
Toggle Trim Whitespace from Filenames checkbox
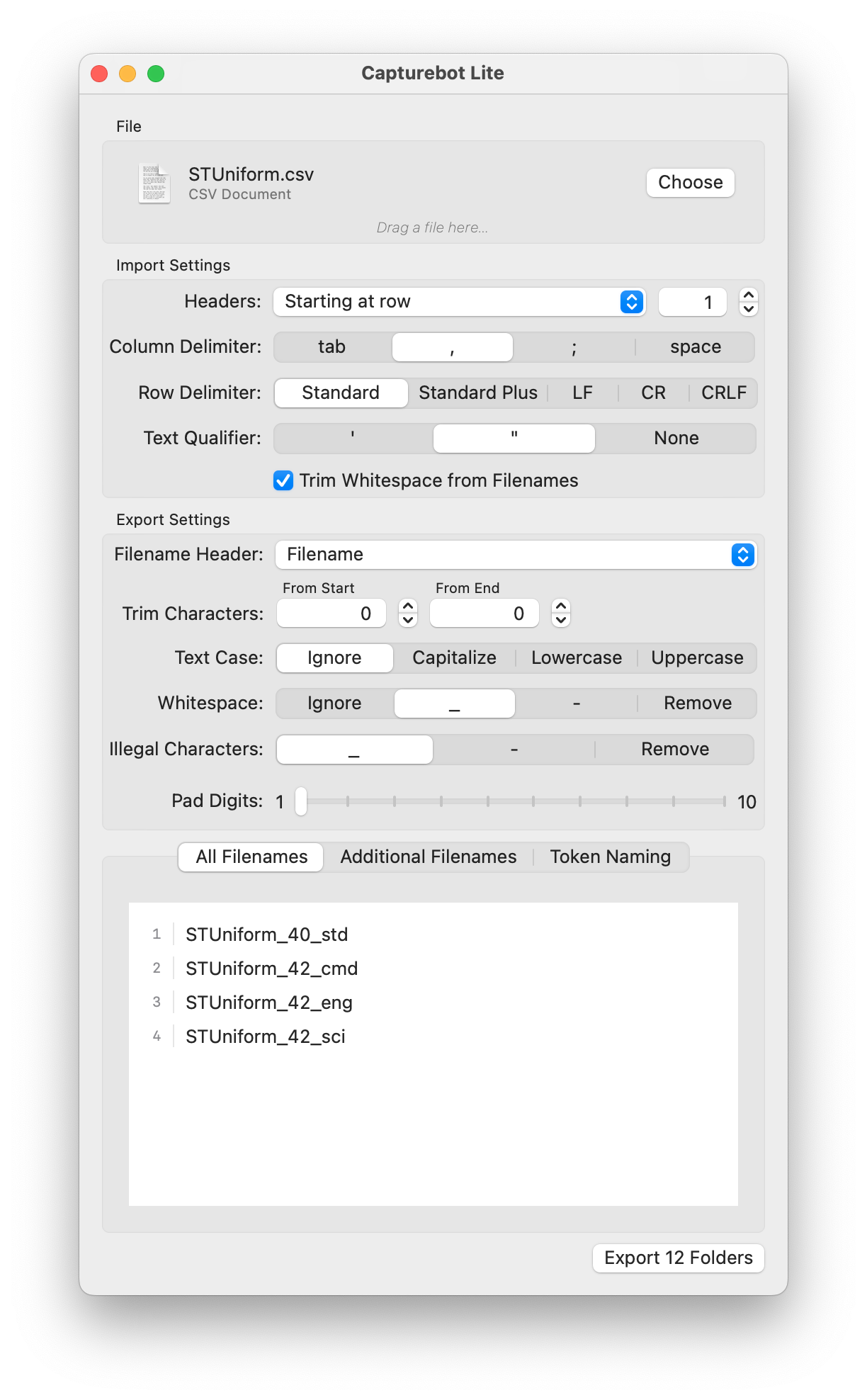(x=283, y=481)
